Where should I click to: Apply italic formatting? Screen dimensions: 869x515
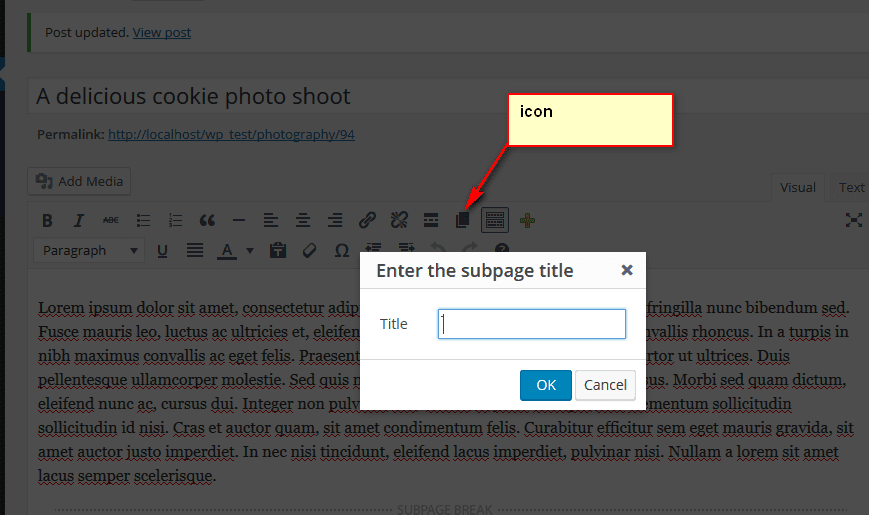click(x=79, y=220)
